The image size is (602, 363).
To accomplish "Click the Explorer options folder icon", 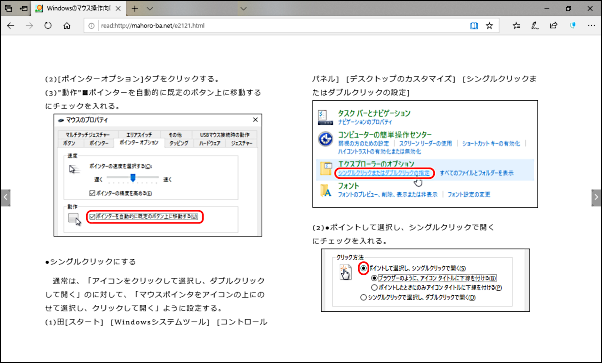I will [x=326, y=168].
